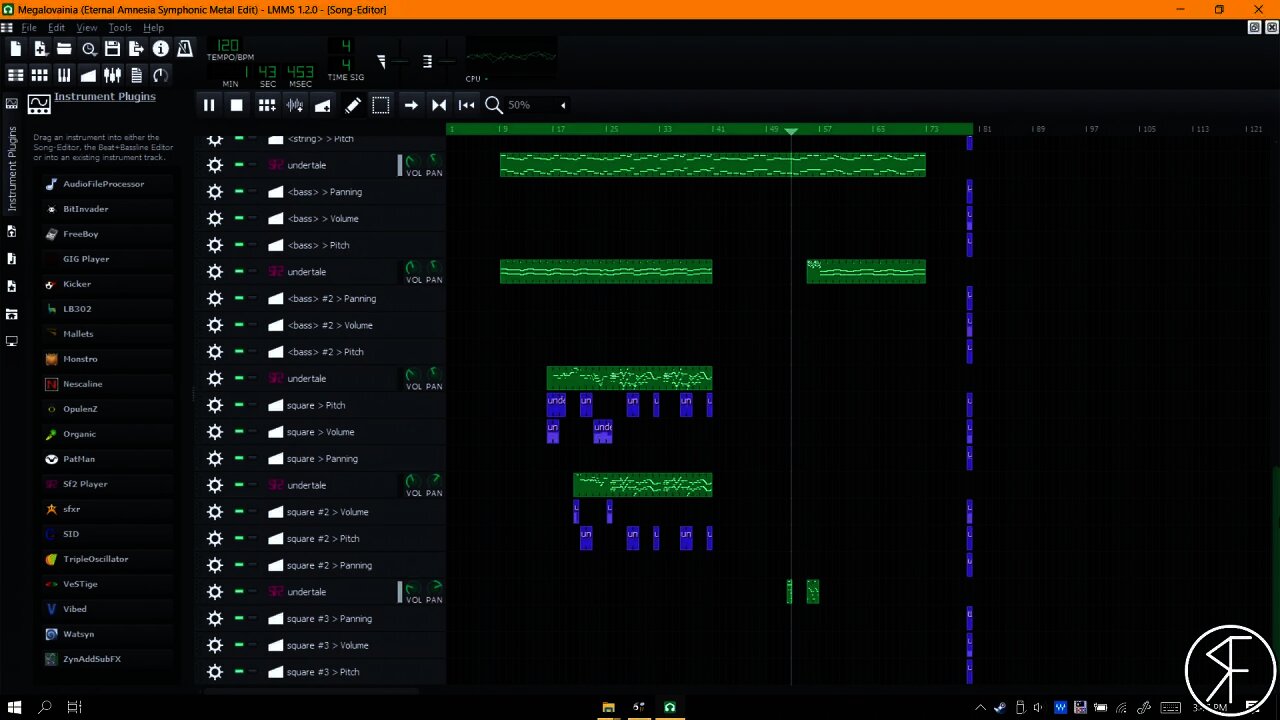Mute the square #3 > Volume track
This screenshot has width=1280, height=720.
[239, 645]
